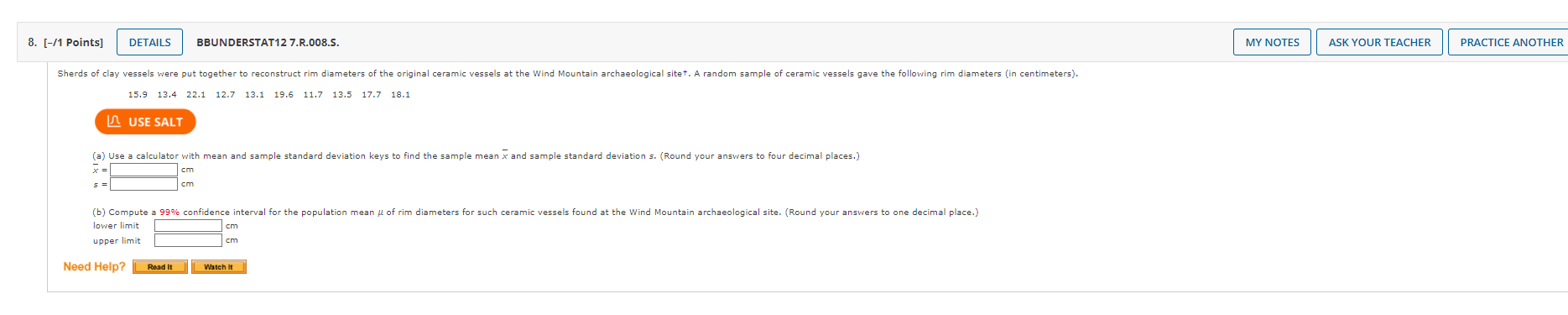Click the upper limit answer box
Screen dimensions: 1568x315
[188, 240]
